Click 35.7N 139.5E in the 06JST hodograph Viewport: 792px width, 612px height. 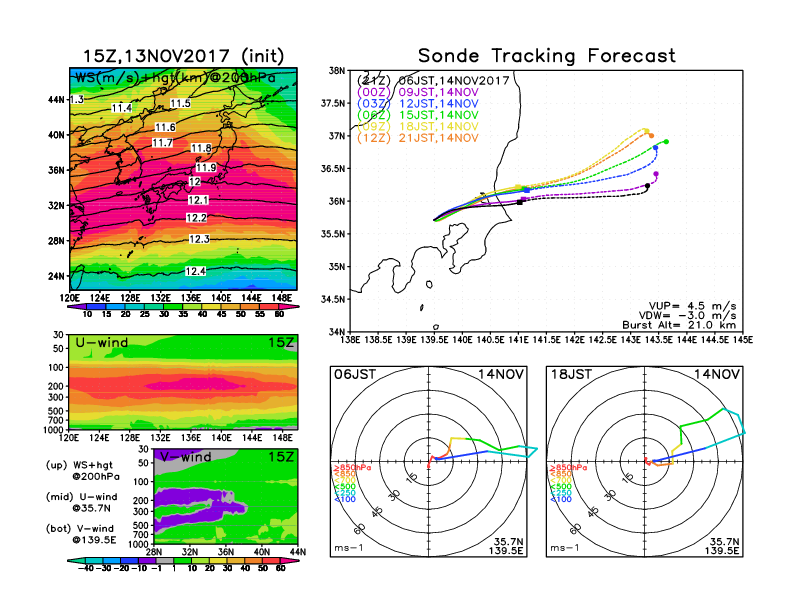506,546
